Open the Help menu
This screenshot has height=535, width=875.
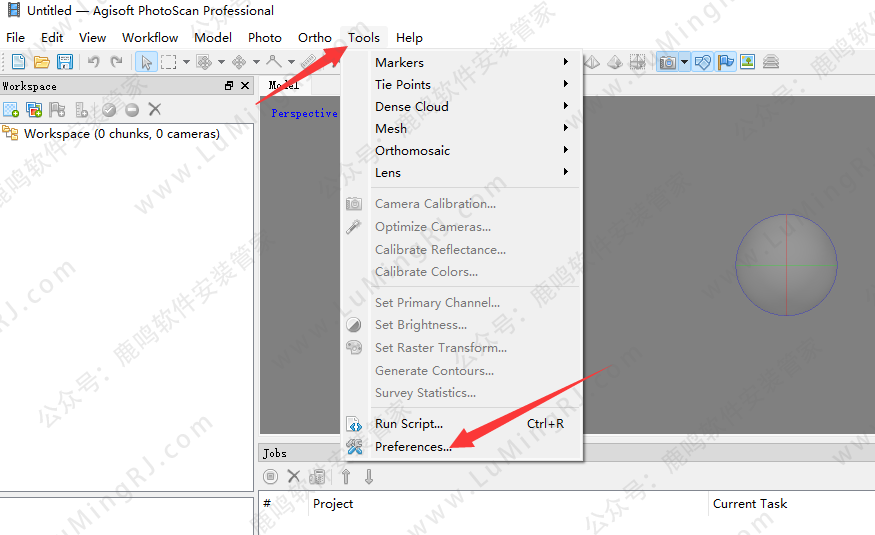(409, 37)
